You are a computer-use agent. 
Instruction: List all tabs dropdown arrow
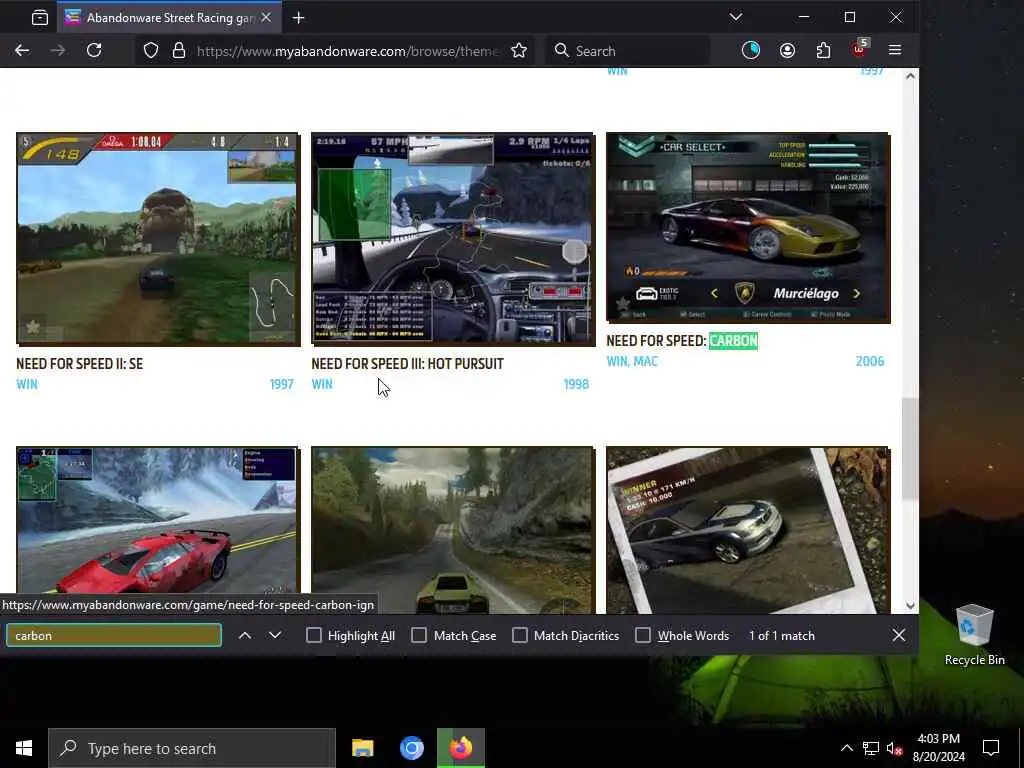(x=736, y=18)
